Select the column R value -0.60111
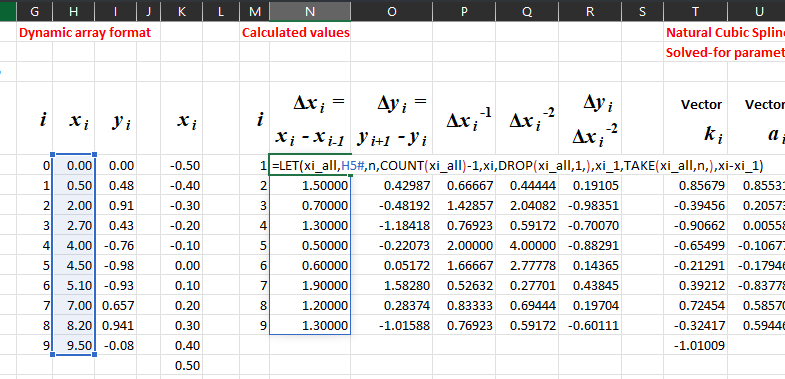This screenshot has height=379, width=785. pos(590,326)
